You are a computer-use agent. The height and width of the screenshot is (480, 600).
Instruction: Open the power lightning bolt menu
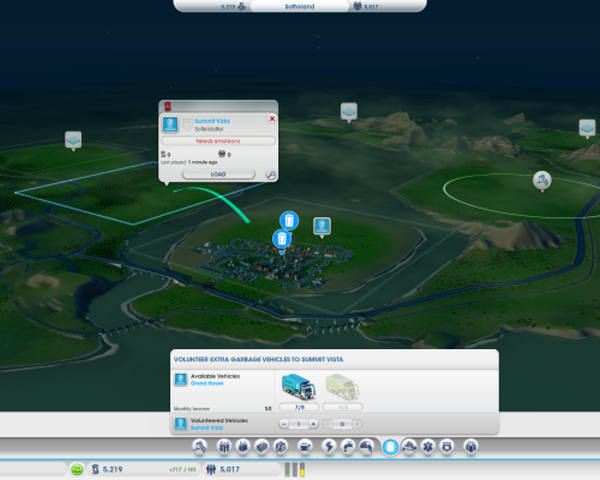point(329,447)
